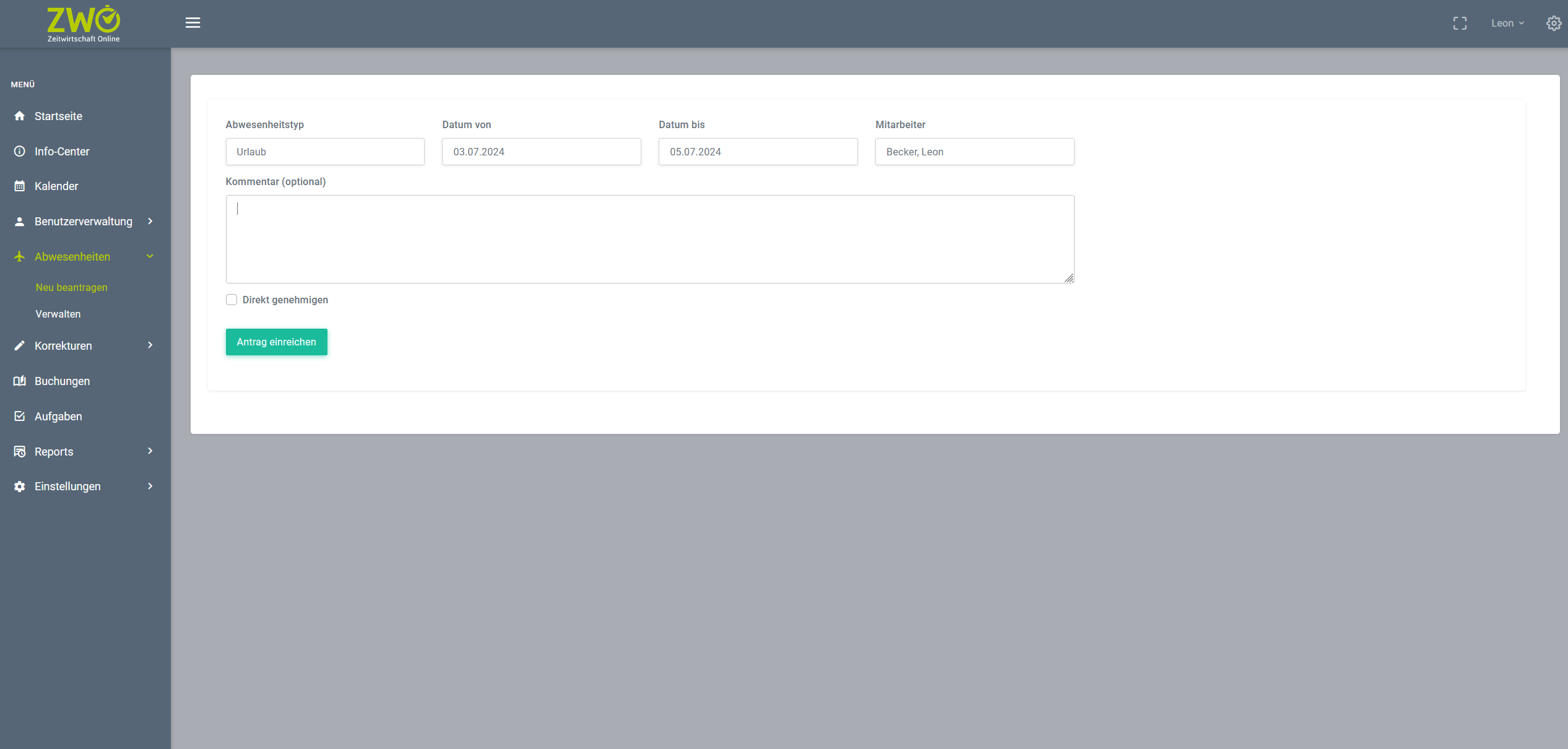Toggle fullscreen mode icon
This screenshot has height=749, width=1568.
(x=1460, y=24)
